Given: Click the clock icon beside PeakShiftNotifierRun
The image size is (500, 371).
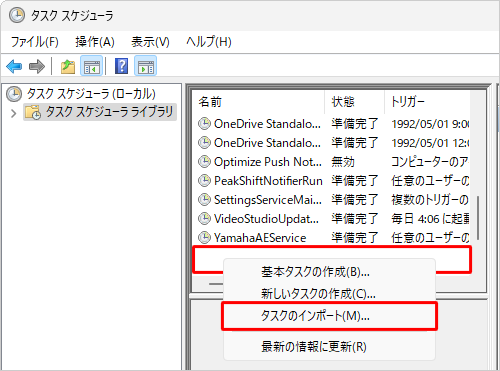Looking at the screenshot, I should pyautogui.click(x=204, y=181).
